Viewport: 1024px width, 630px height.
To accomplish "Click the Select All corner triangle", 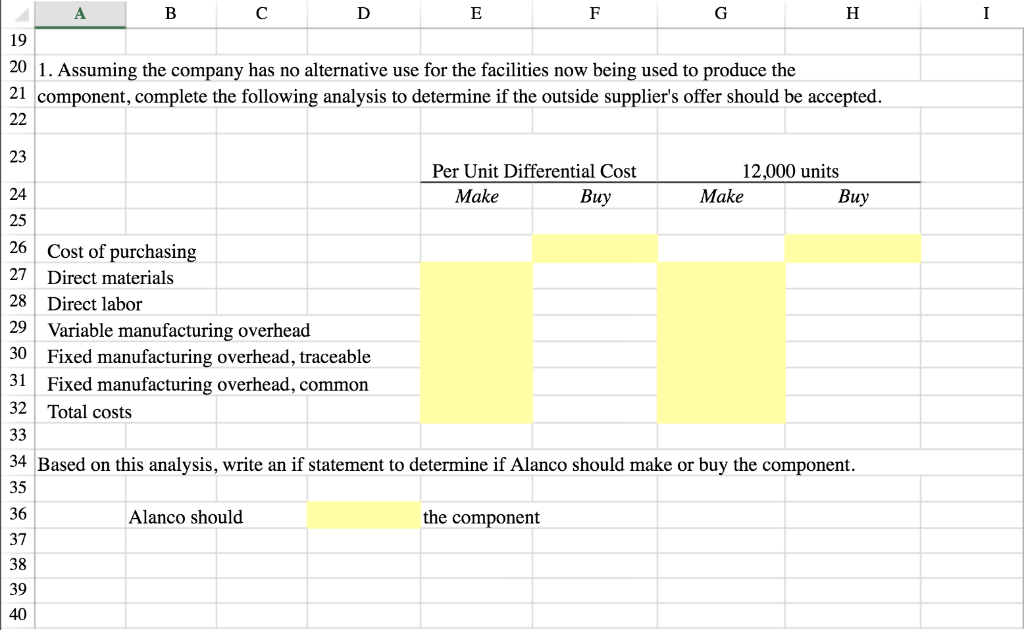I will tap(10, 13).
